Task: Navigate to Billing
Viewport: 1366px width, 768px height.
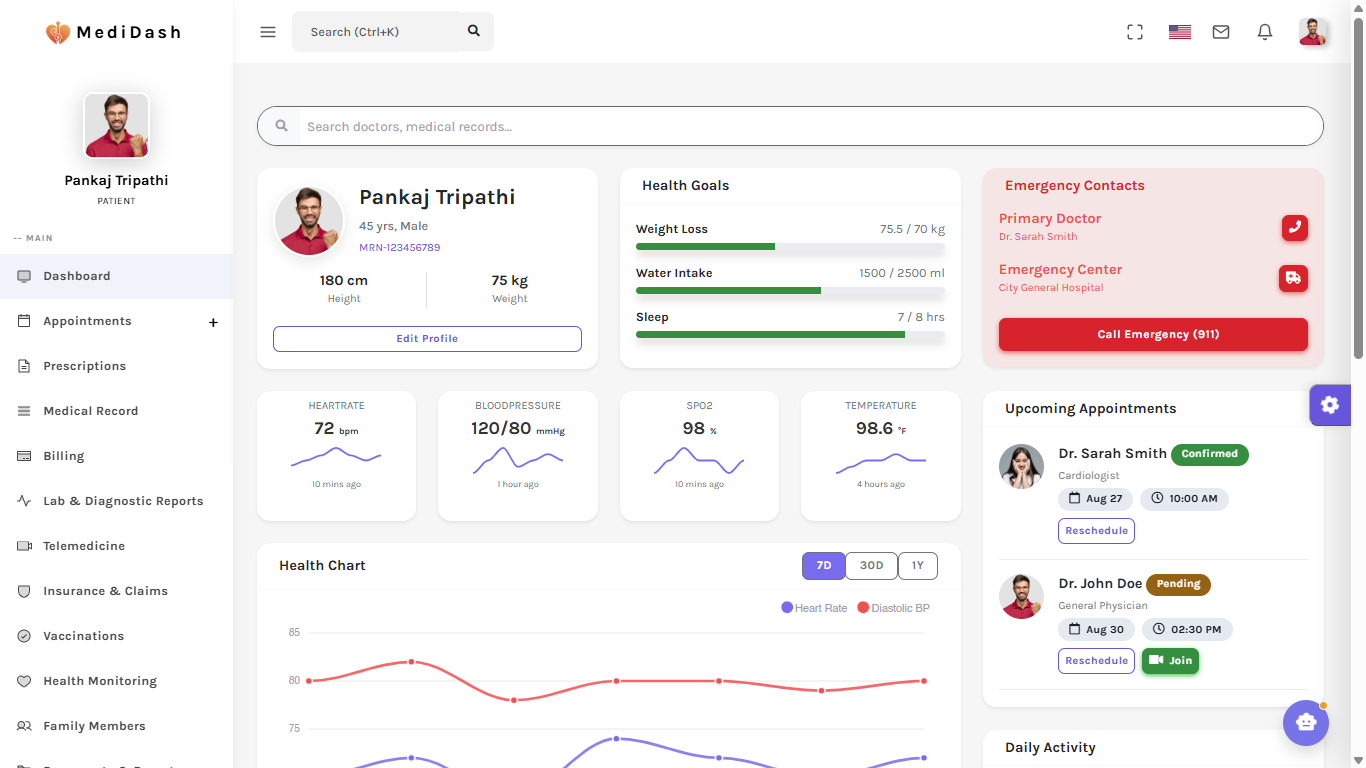Action: pos(116,456)
